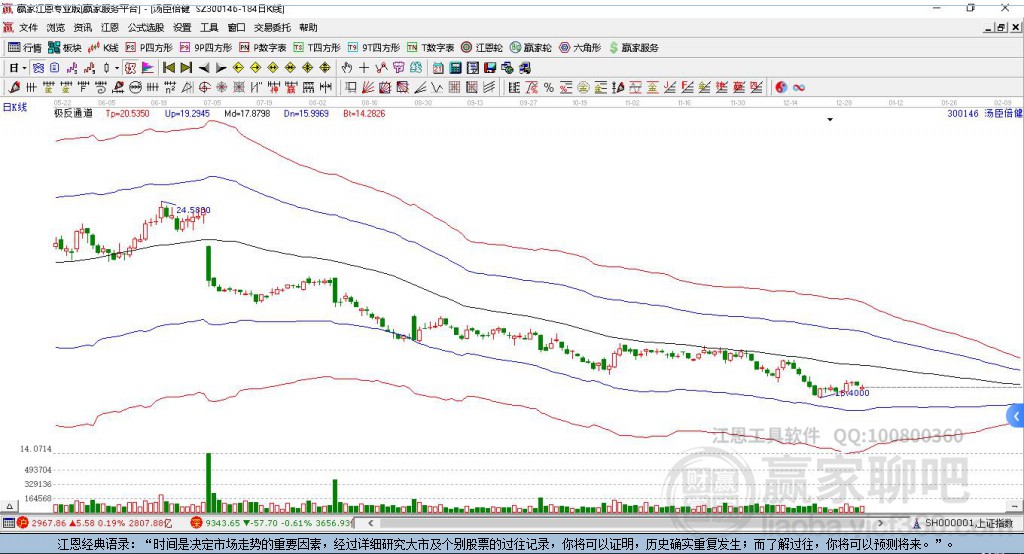This screenshot has width=1024, height=554.
Task: Click the first yellow diamond arrow icon
Action: pos(238,68)
